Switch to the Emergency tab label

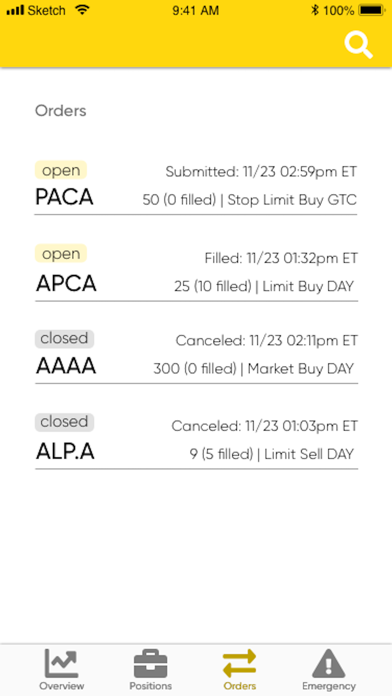pyautogui.click(x=329, y=686)
